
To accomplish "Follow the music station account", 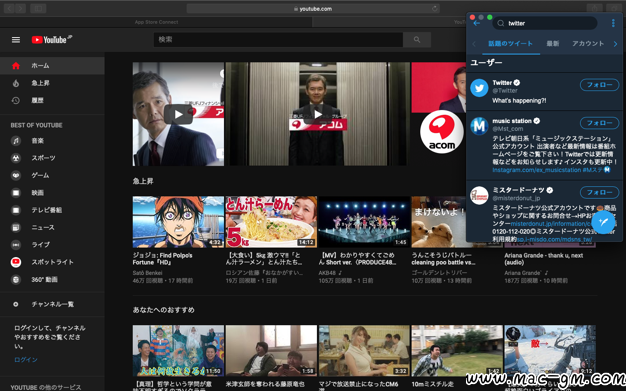I will 600,123.
